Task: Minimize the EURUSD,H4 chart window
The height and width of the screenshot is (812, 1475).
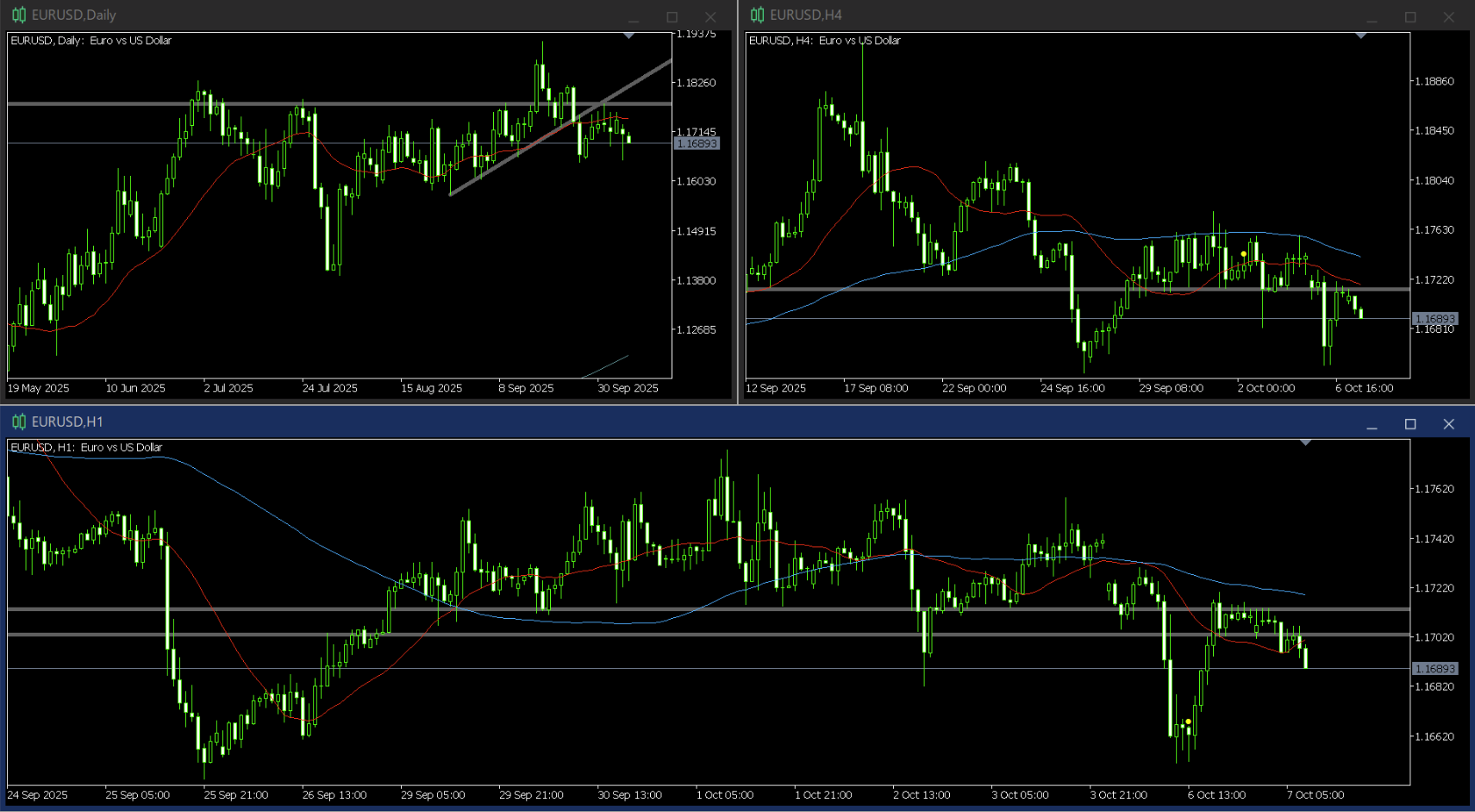Action: coord(1372,17)
